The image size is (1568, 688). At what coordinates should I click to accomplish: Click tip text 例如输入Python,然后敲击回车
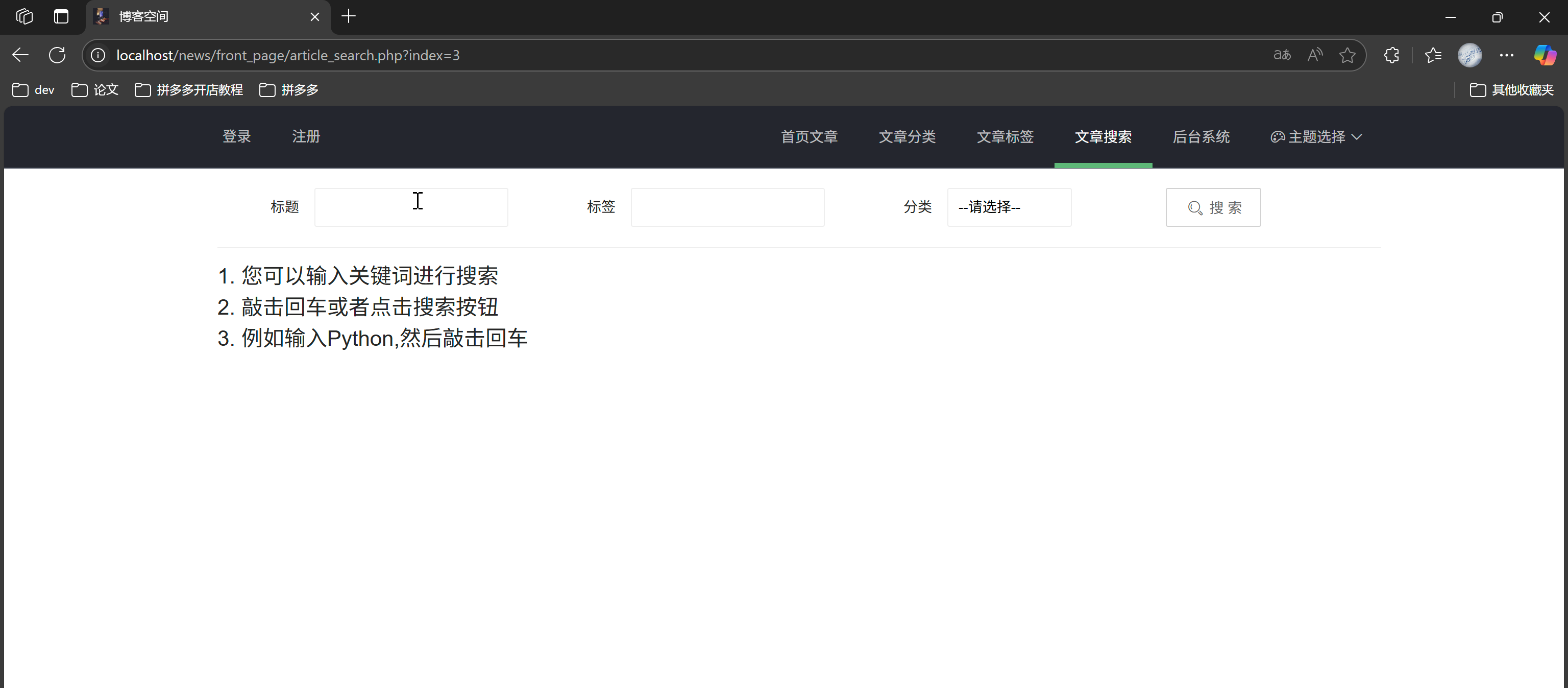[384, 338]
